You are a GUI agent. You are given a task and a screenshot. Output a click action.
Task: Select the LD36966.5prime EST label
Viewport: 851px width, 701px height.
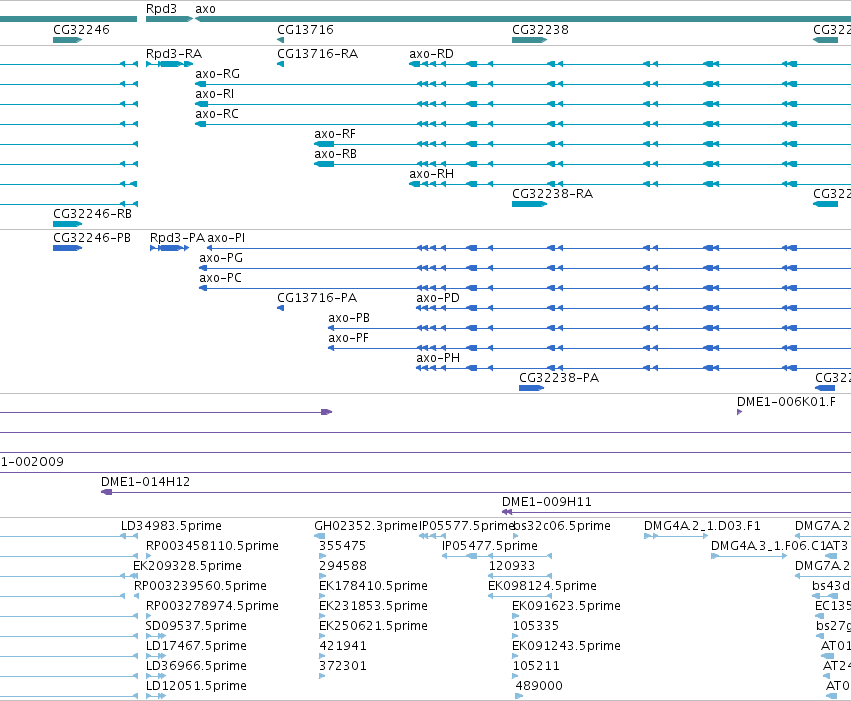(196, 666)
